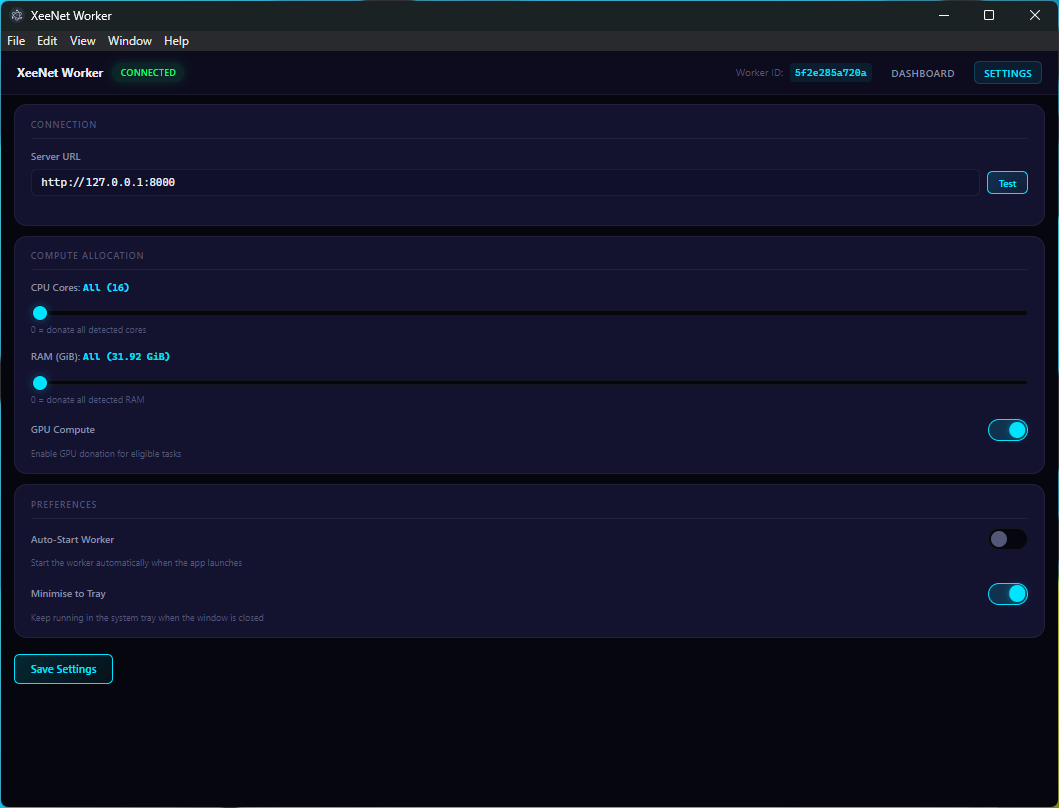The image size is (1059, 808).
Task: Click the Connected status badge
Action: [x=148, y=73]
